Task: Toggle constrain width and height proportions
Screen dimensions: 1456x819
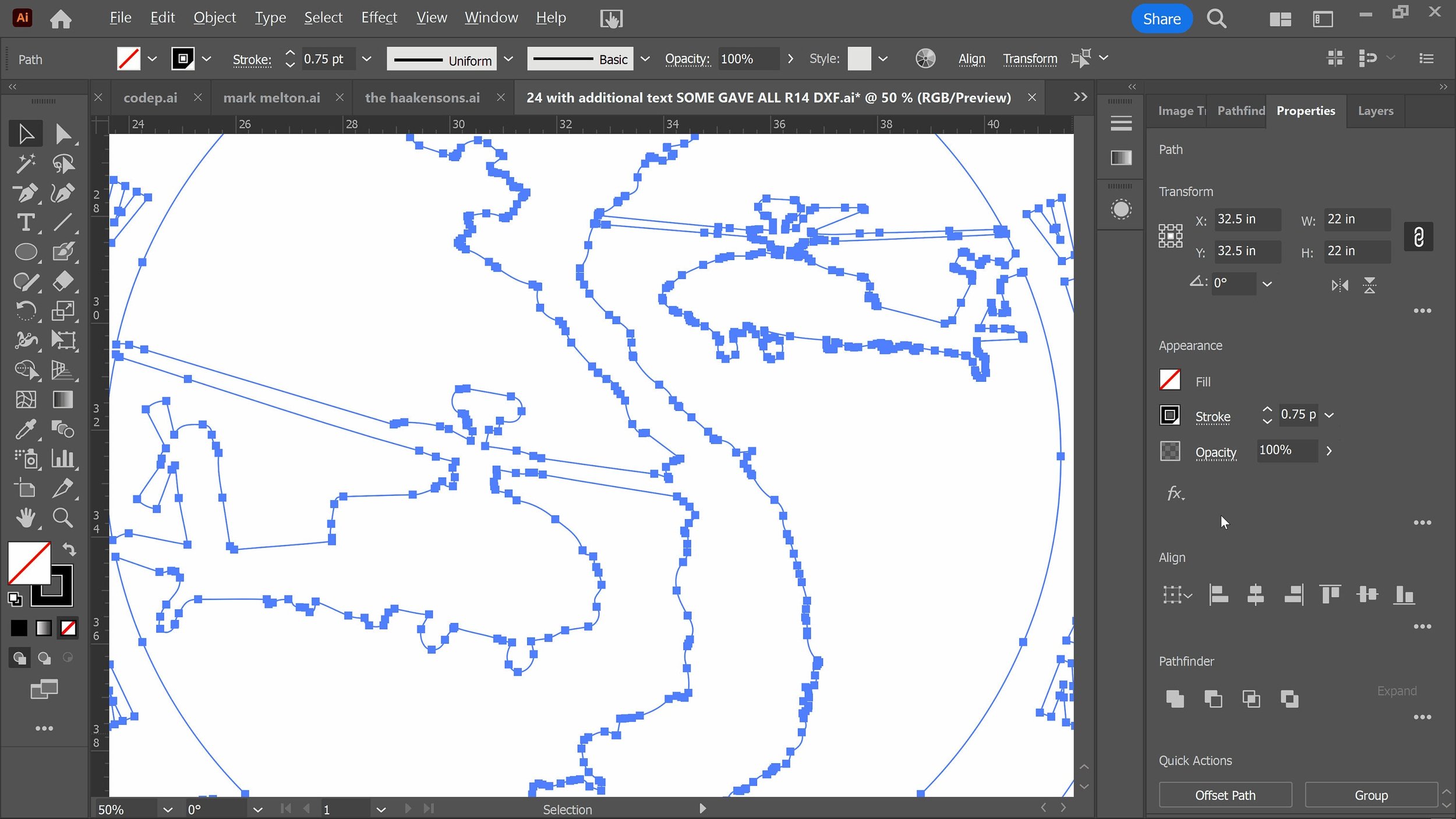Action: coord(1418,237)
